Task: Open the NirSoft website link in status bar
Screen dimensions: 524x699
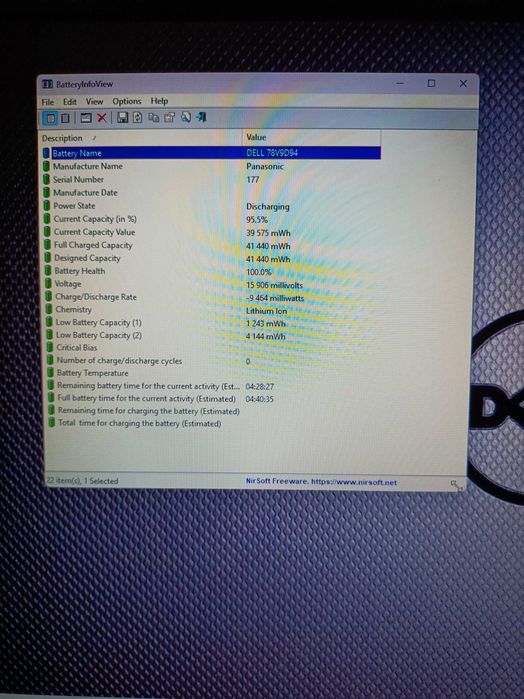Action: point(321,481)
